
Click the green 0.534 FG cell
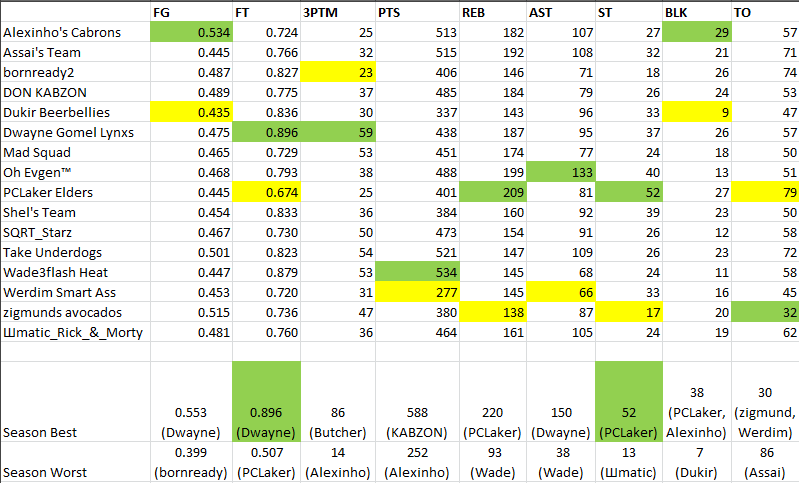coord(190,32)
